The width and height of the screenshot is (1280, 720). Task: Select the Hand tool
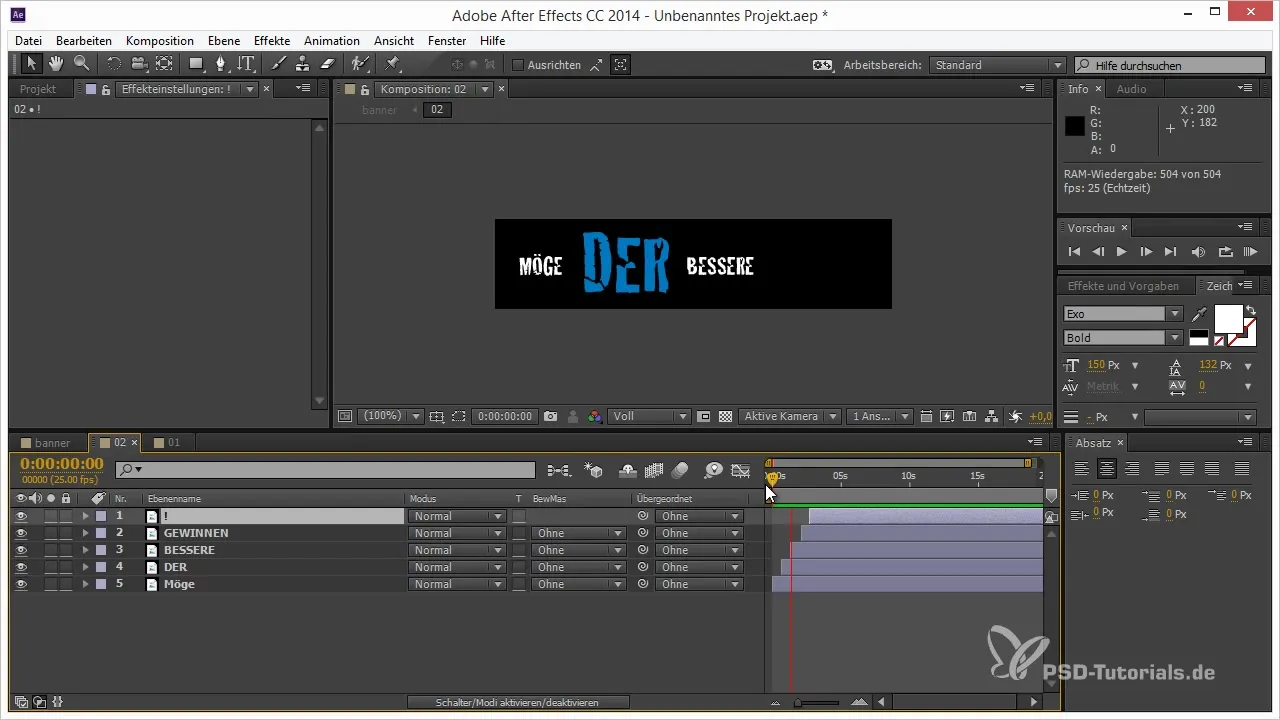click(56, 64)
